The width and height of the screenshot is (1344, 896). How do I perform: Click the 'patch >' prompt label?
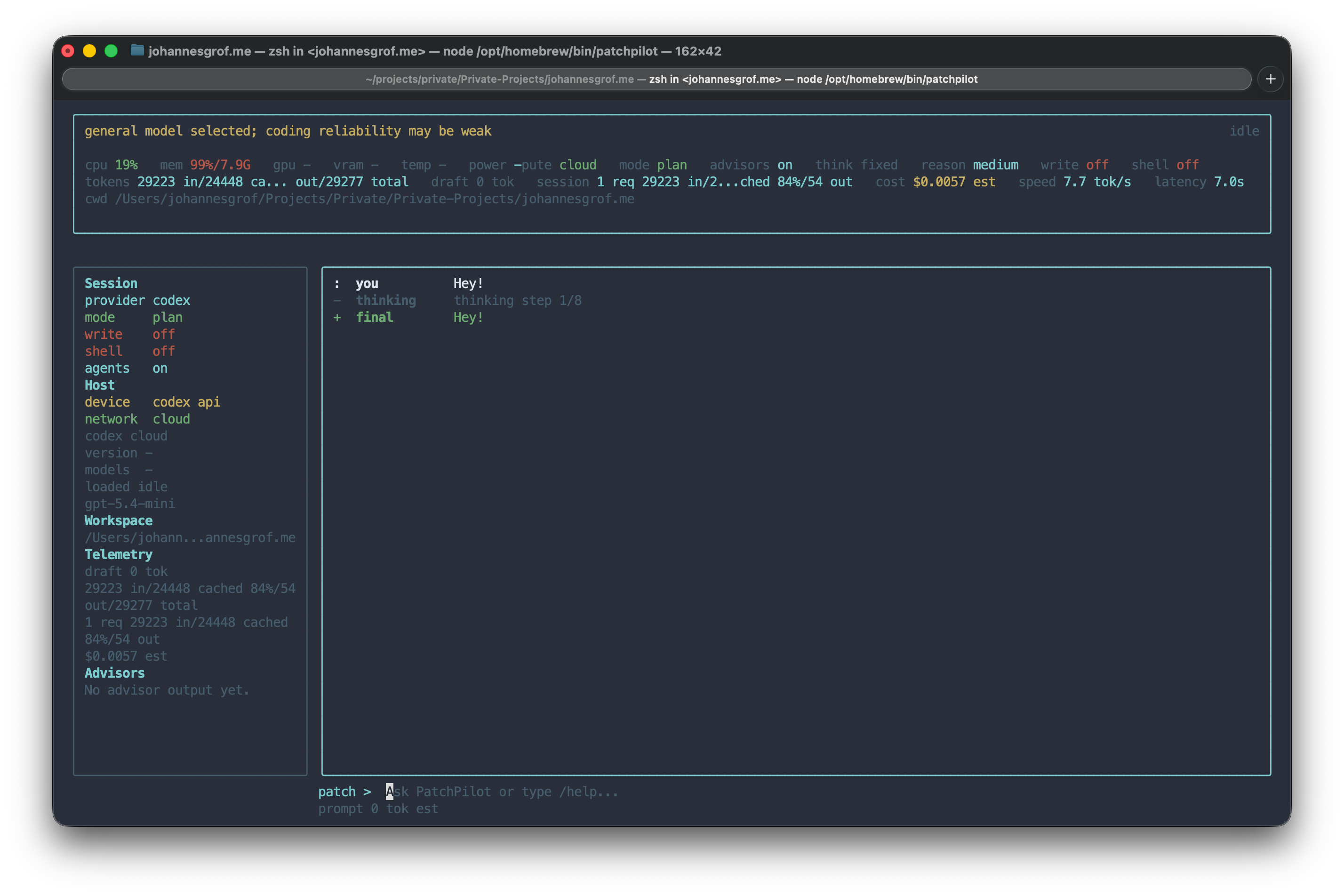coord(344,792)
